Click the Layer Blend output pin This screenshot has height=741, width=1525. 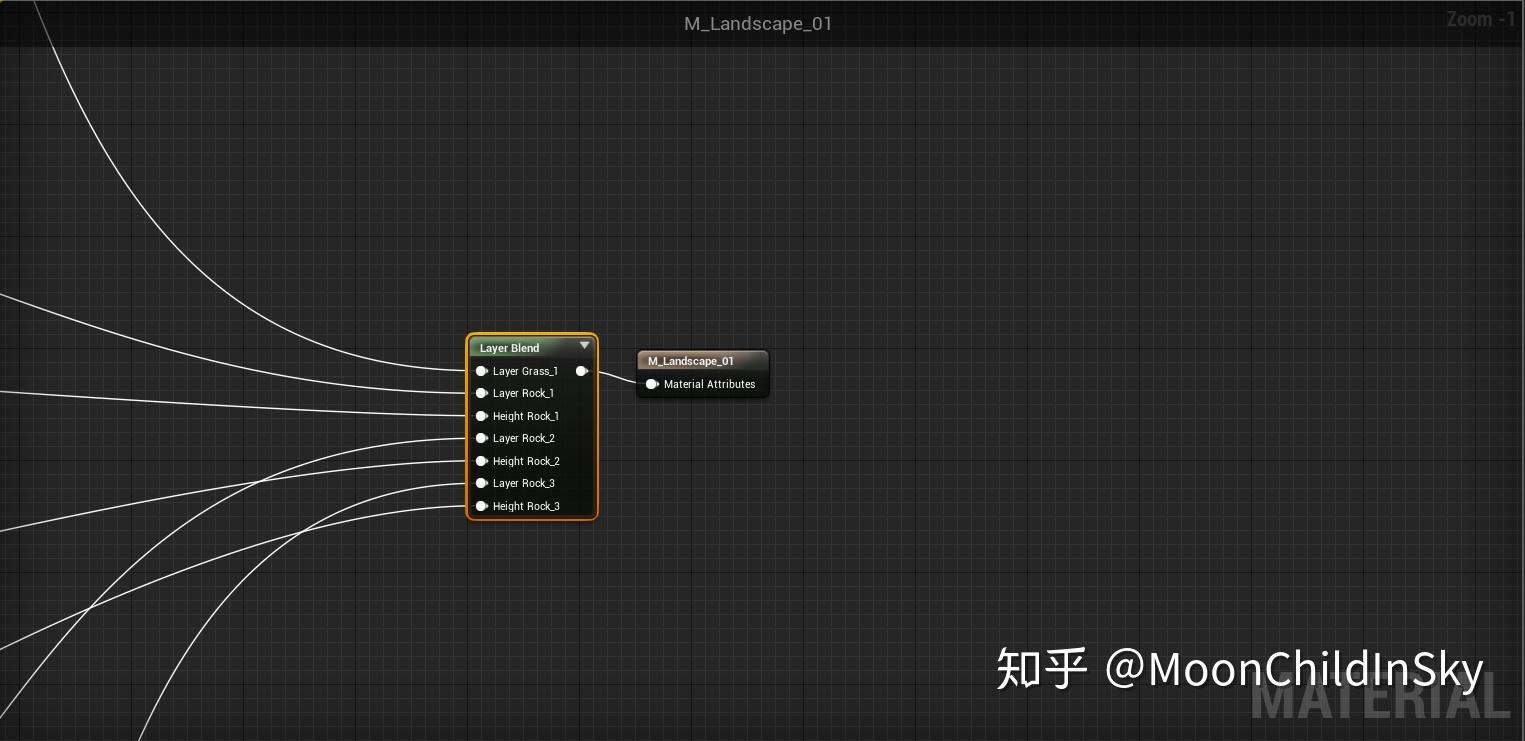pyautogui.click(x=583, y=371)
